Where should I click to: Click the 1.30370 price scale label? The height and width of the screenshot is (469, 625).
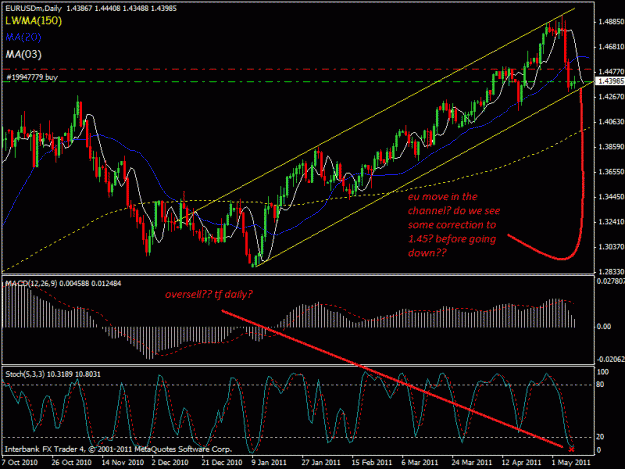click(611, 247)
